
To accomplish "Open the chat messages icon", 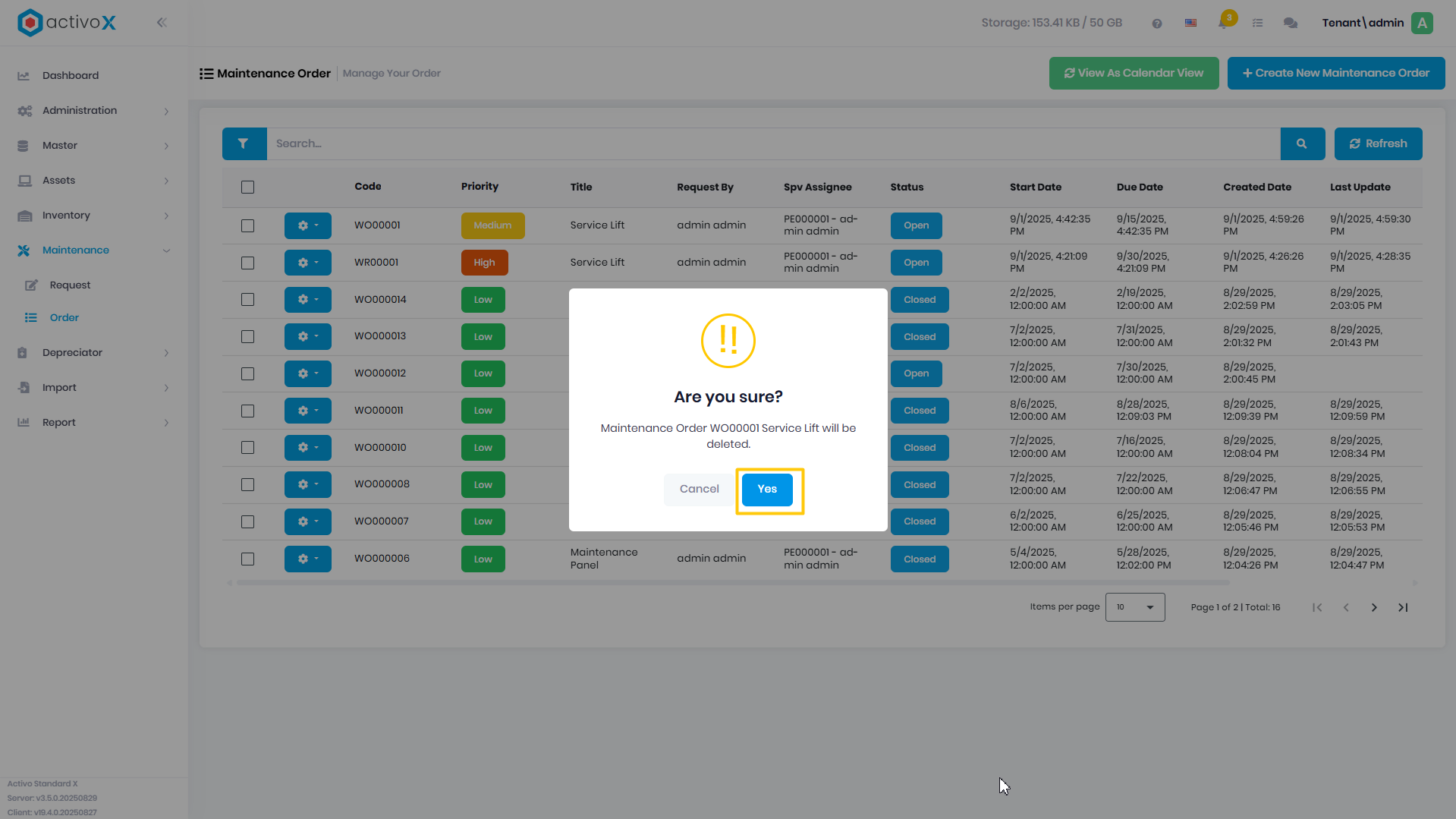I will point(1290,24).
